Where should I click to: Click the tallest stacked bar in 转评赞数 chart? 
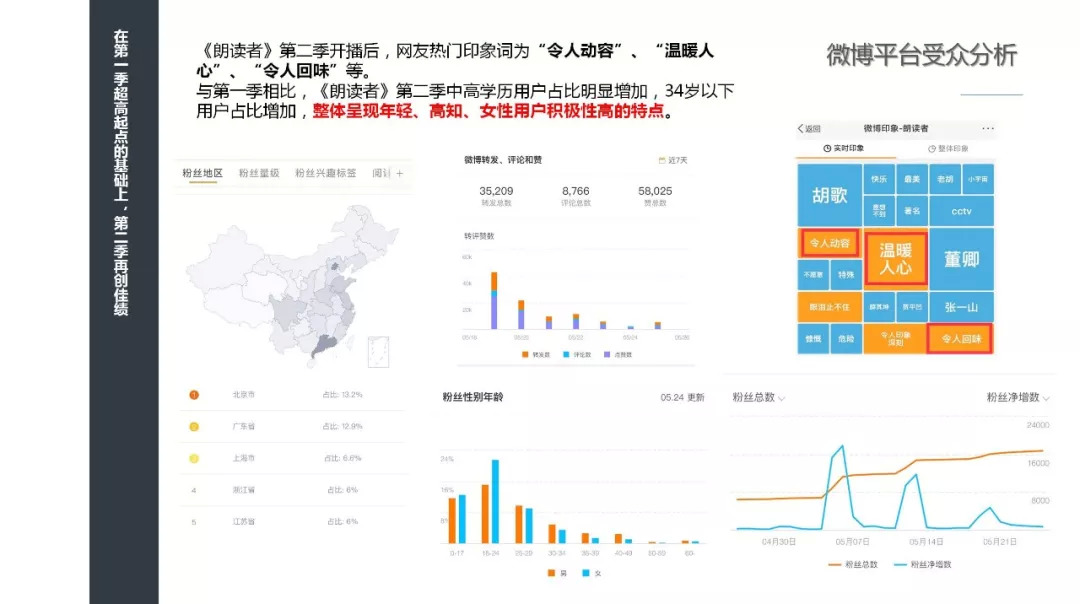tap(494, 300)
